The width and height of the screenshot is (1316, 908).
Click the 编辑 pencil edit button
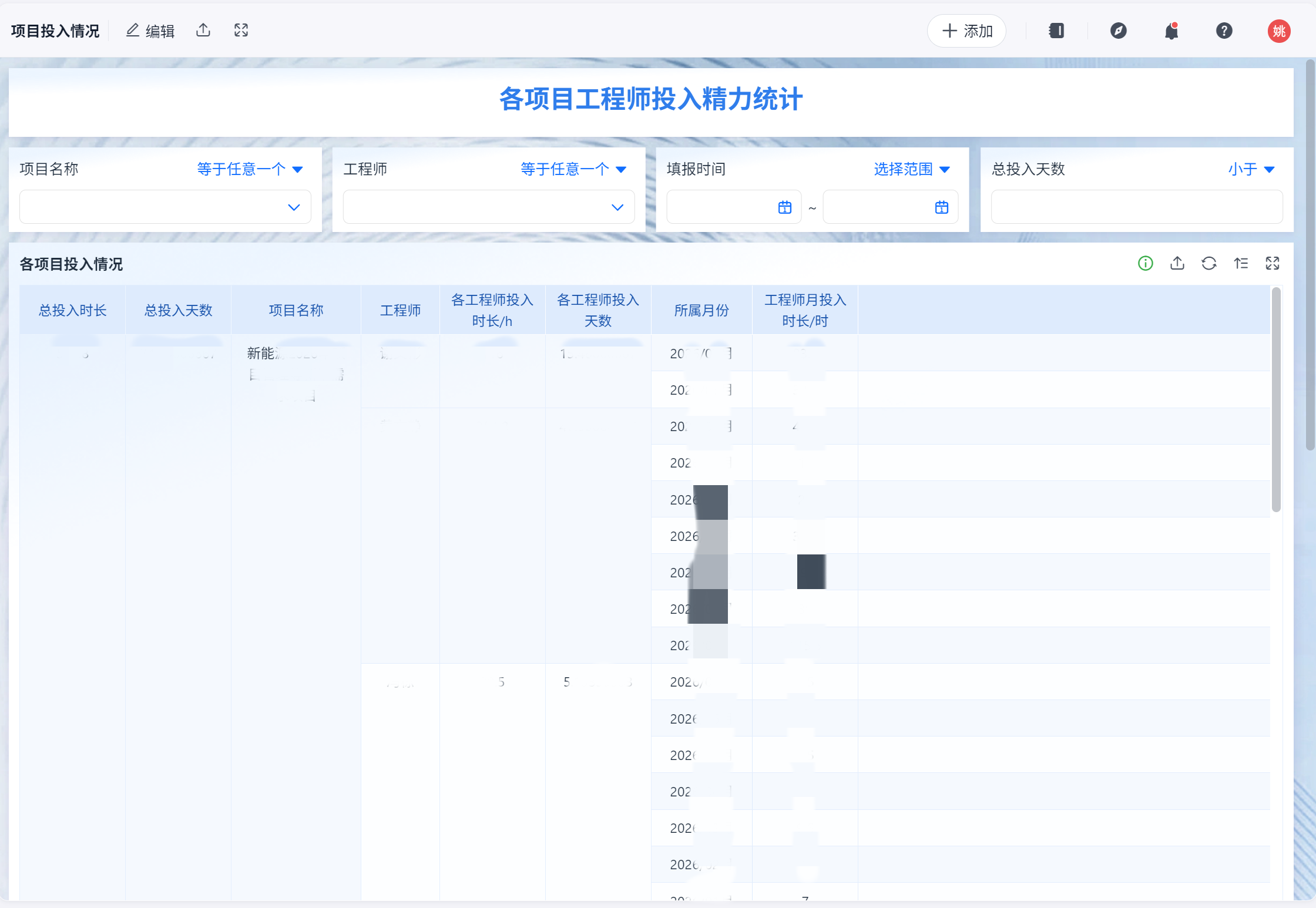[x=150, y=31]
